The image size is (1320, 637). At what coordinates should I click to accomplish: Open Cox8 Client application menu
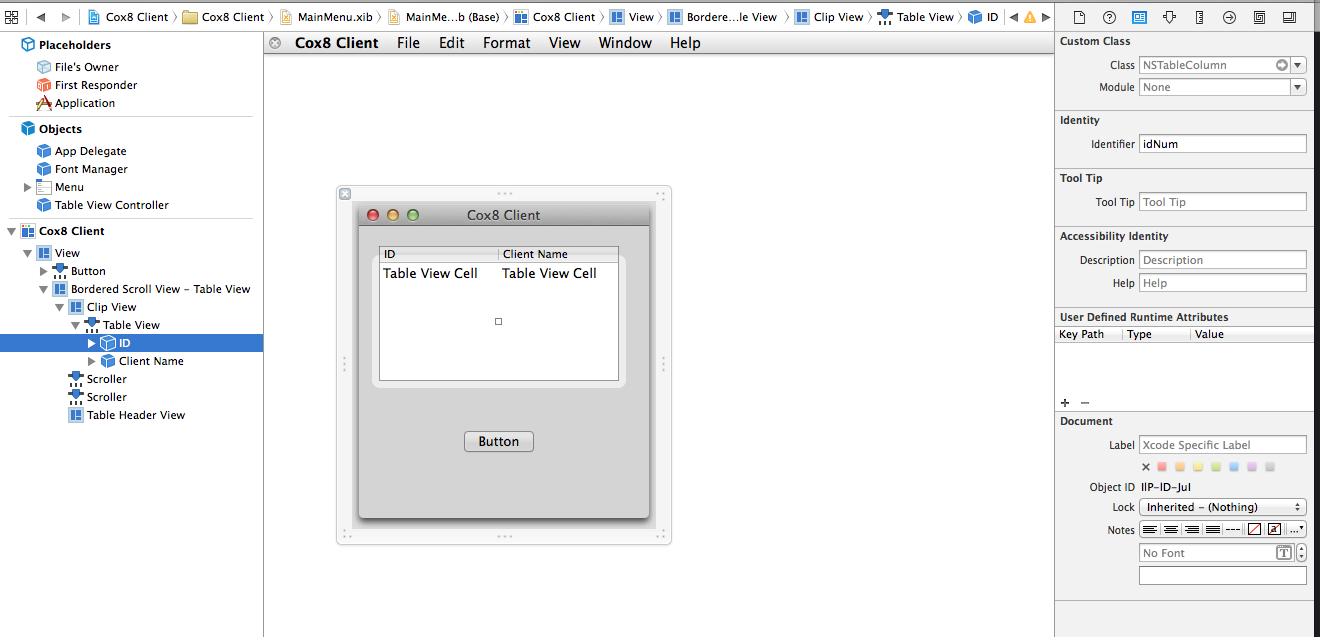(x=337, y=43)
